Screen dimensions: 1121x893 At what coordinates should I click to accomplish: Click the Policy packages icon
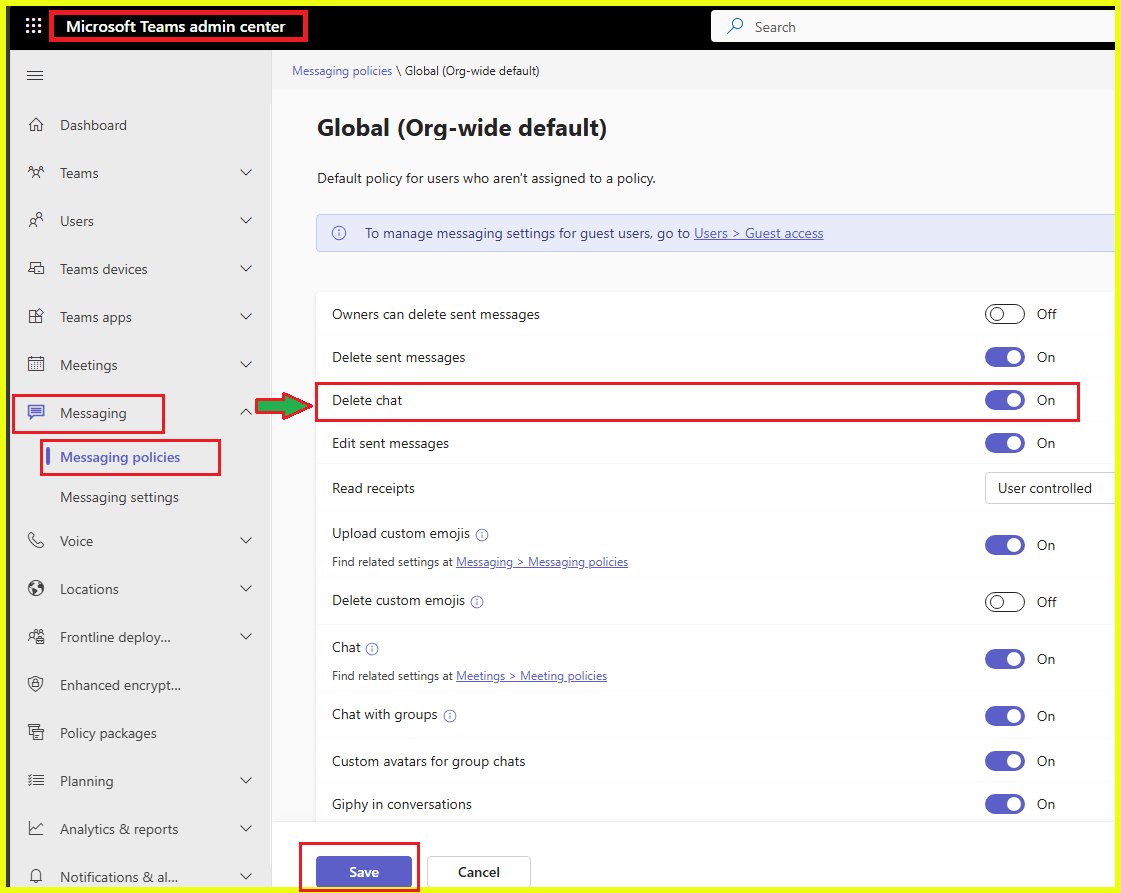click(x=36, y=732)
